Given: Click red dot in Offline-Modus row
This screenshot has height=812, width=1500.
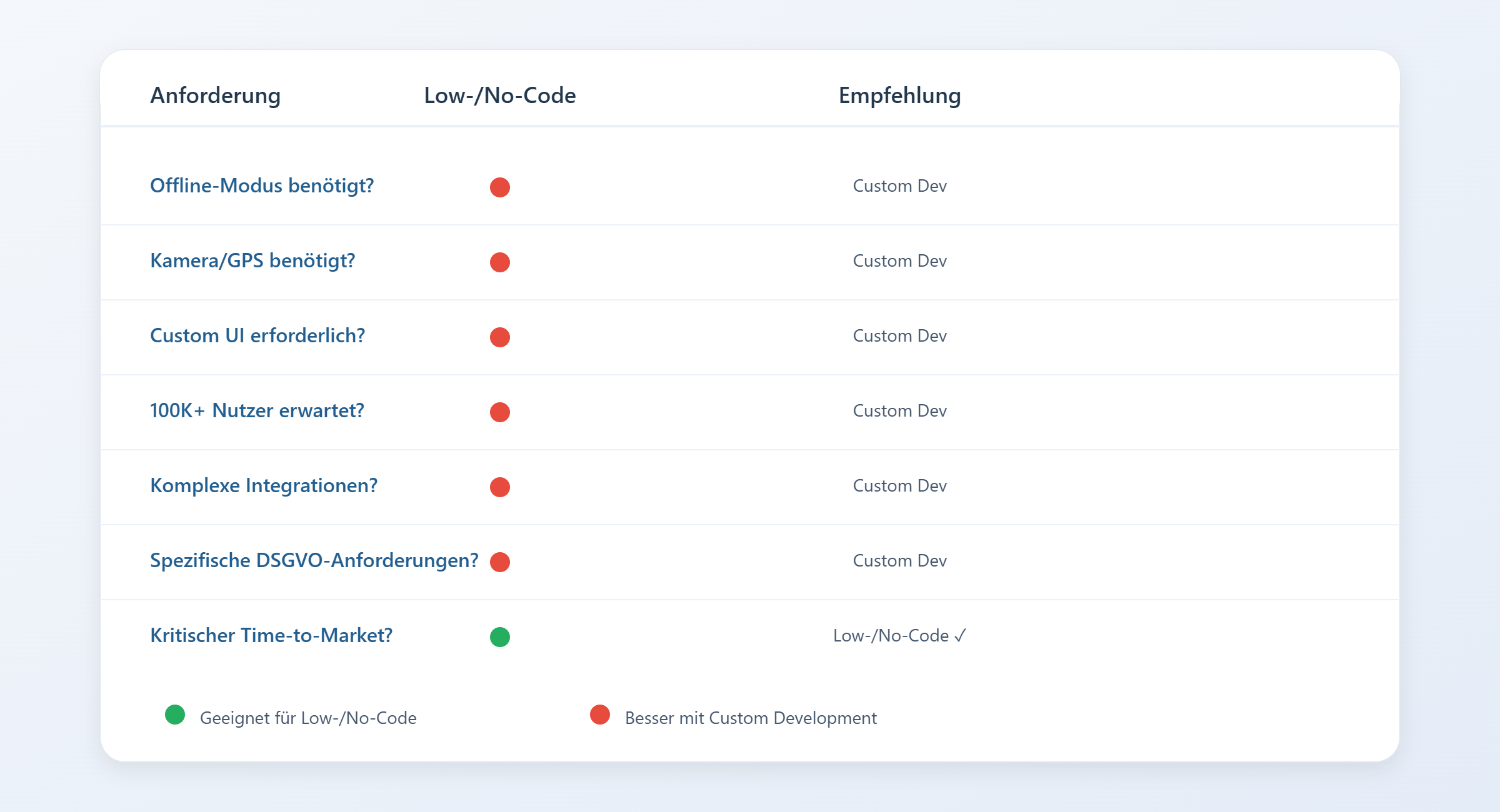Looking at the screenshot, I should point(499,187).
